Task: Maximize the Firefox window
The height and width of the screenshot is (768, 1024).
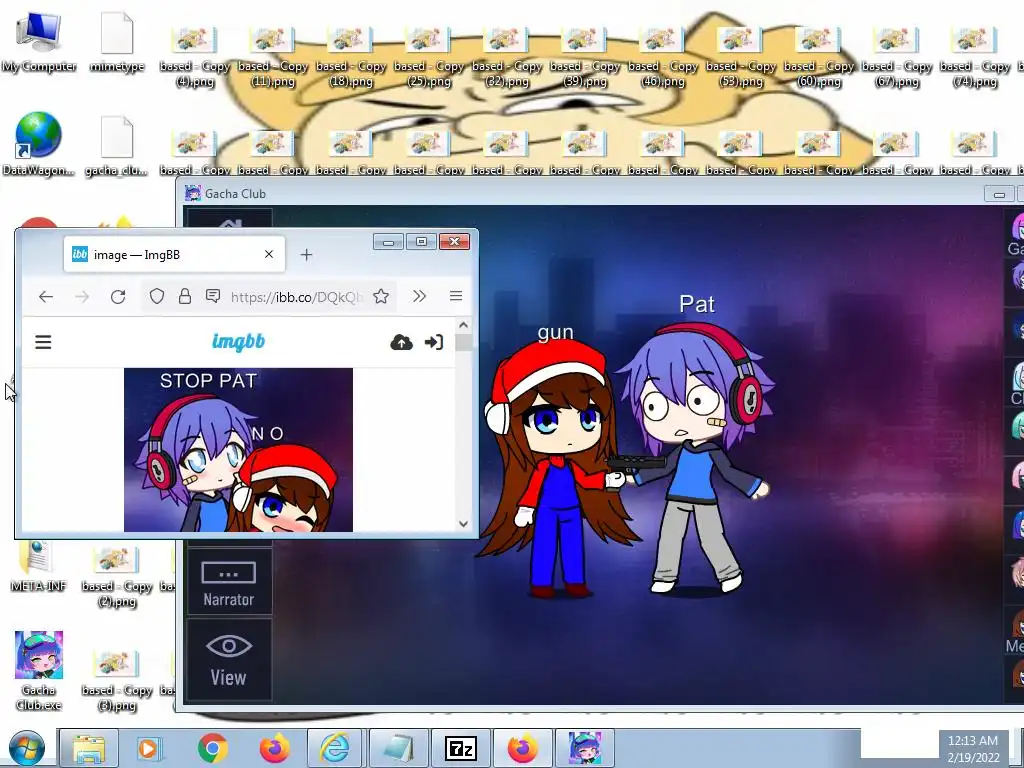Action: [x=421, y=242]
